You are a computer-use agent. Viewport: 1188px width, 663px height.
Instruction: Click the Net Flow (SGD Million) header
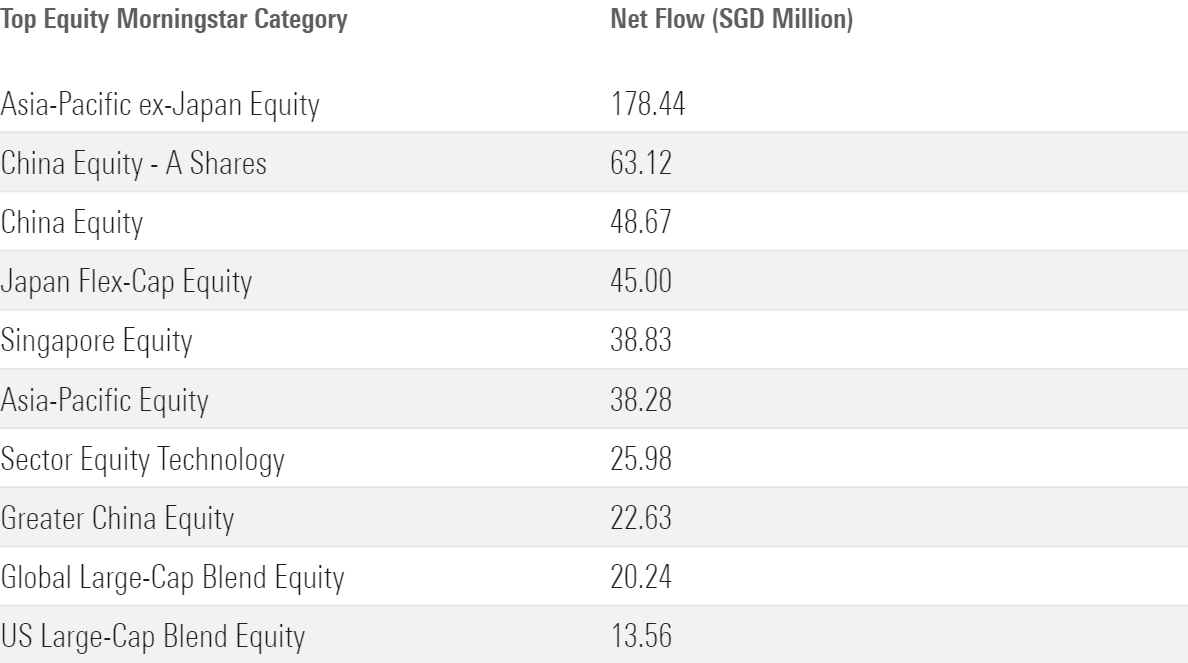731,20
